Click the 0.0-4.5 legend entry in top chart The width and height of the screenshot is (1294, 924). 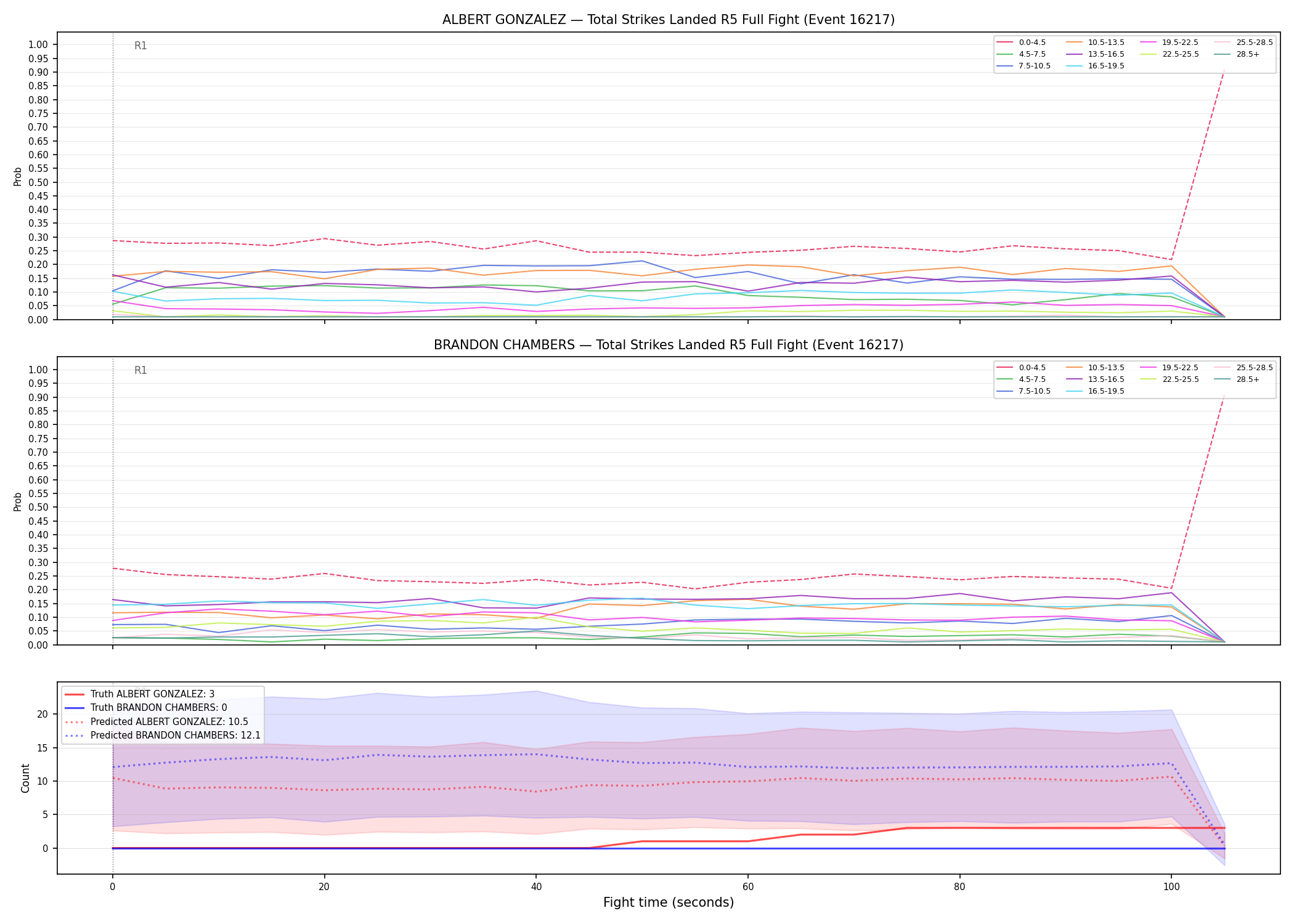(1022, 43)
